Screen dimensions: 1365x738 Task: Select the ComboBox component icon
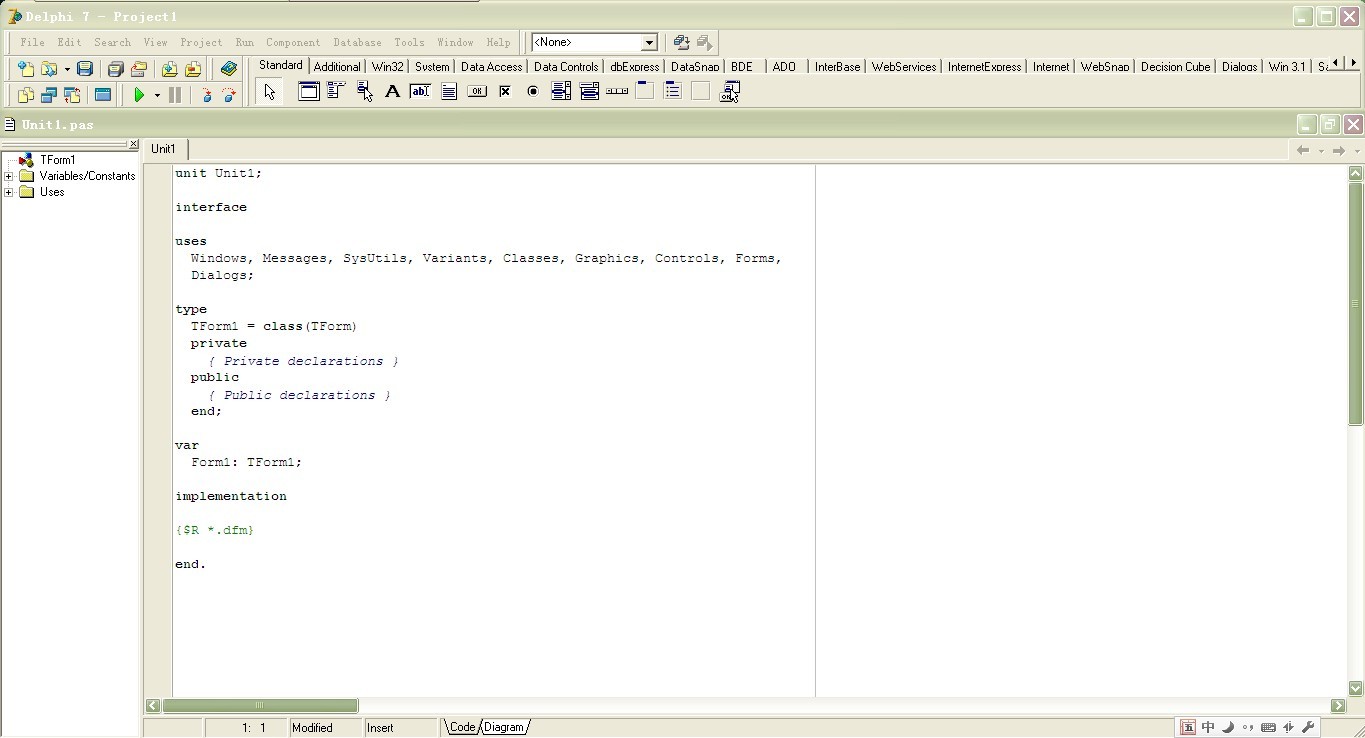[x=589, y=91]
